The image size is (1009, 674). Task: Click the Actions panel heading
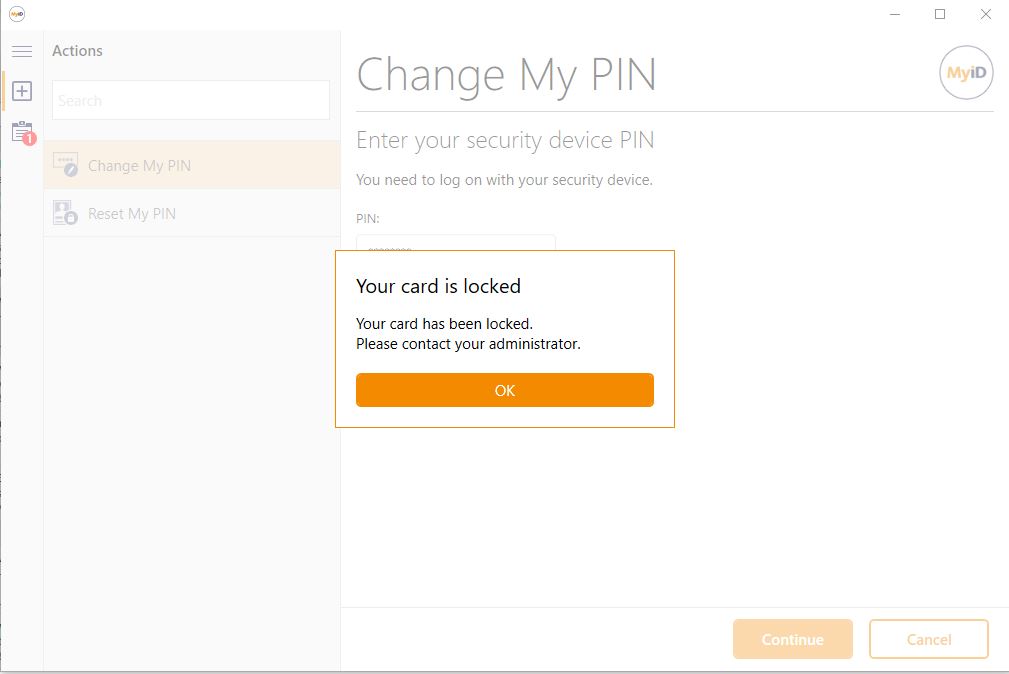click(77, 51)
